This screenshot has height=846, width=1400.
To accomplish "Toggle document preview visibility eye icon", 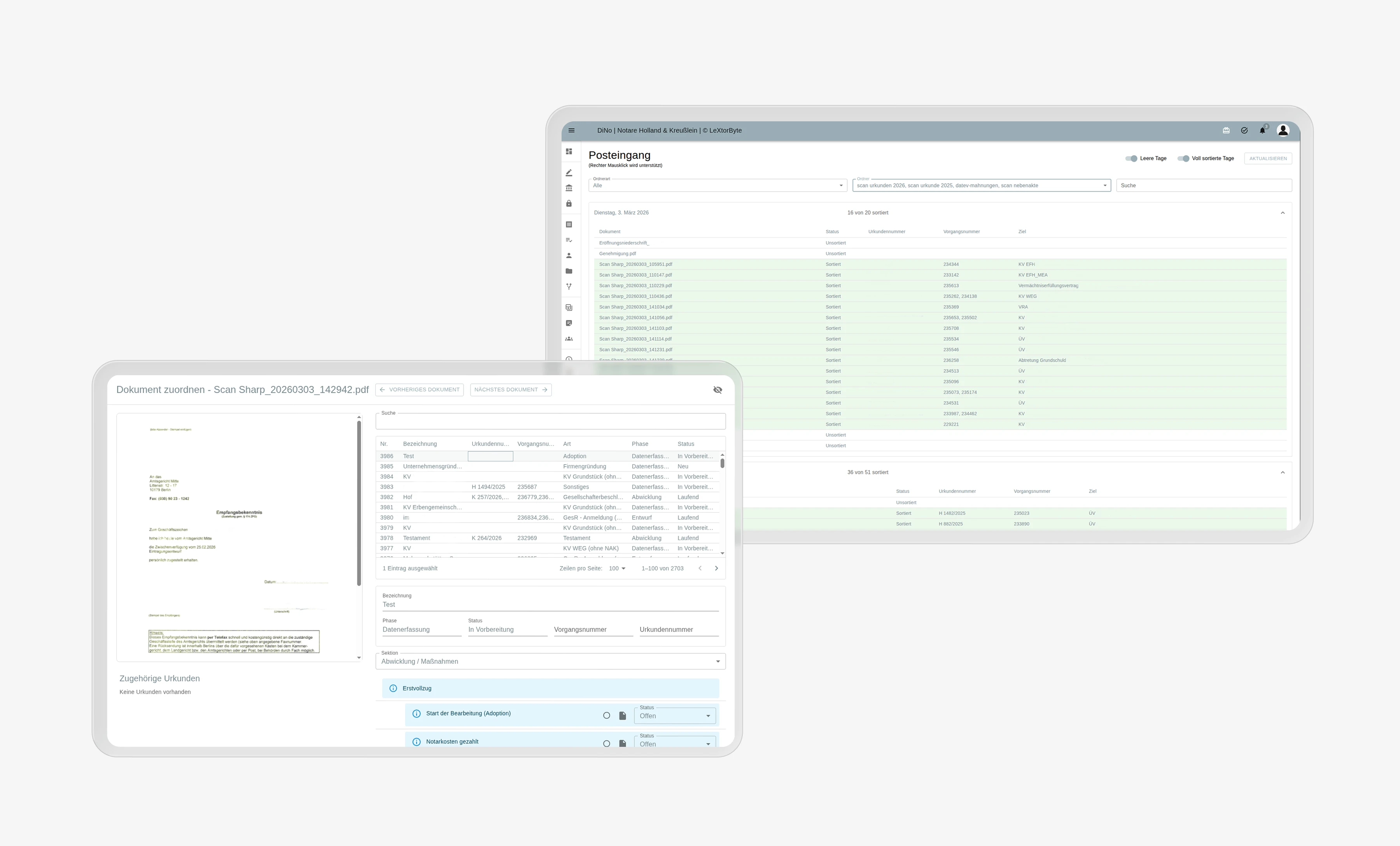I will pyautogui.click(x=717, y=390).
